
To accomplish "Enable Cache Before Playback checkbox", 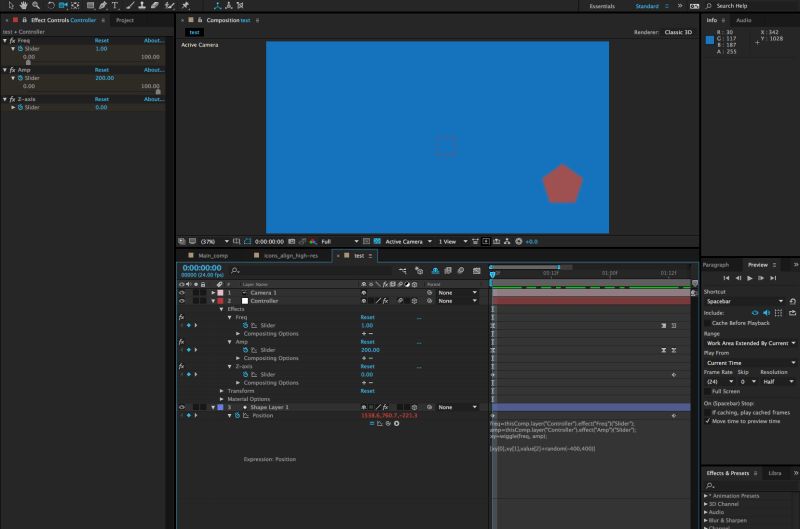I will tap(707, 323).
